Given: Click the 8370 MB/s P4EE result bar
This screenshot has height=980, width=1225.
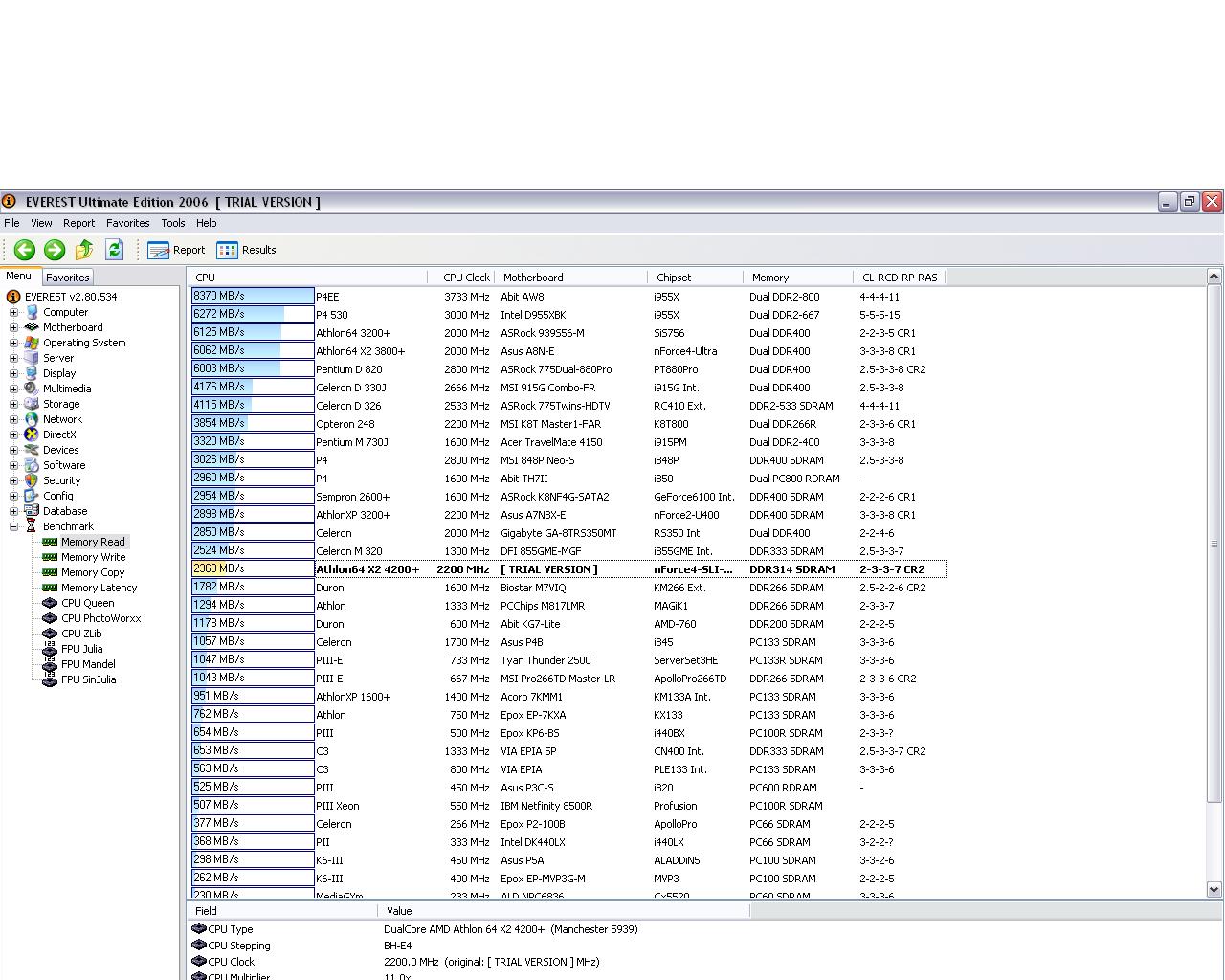Looking at the screenshot, I should tap(253, 297).
